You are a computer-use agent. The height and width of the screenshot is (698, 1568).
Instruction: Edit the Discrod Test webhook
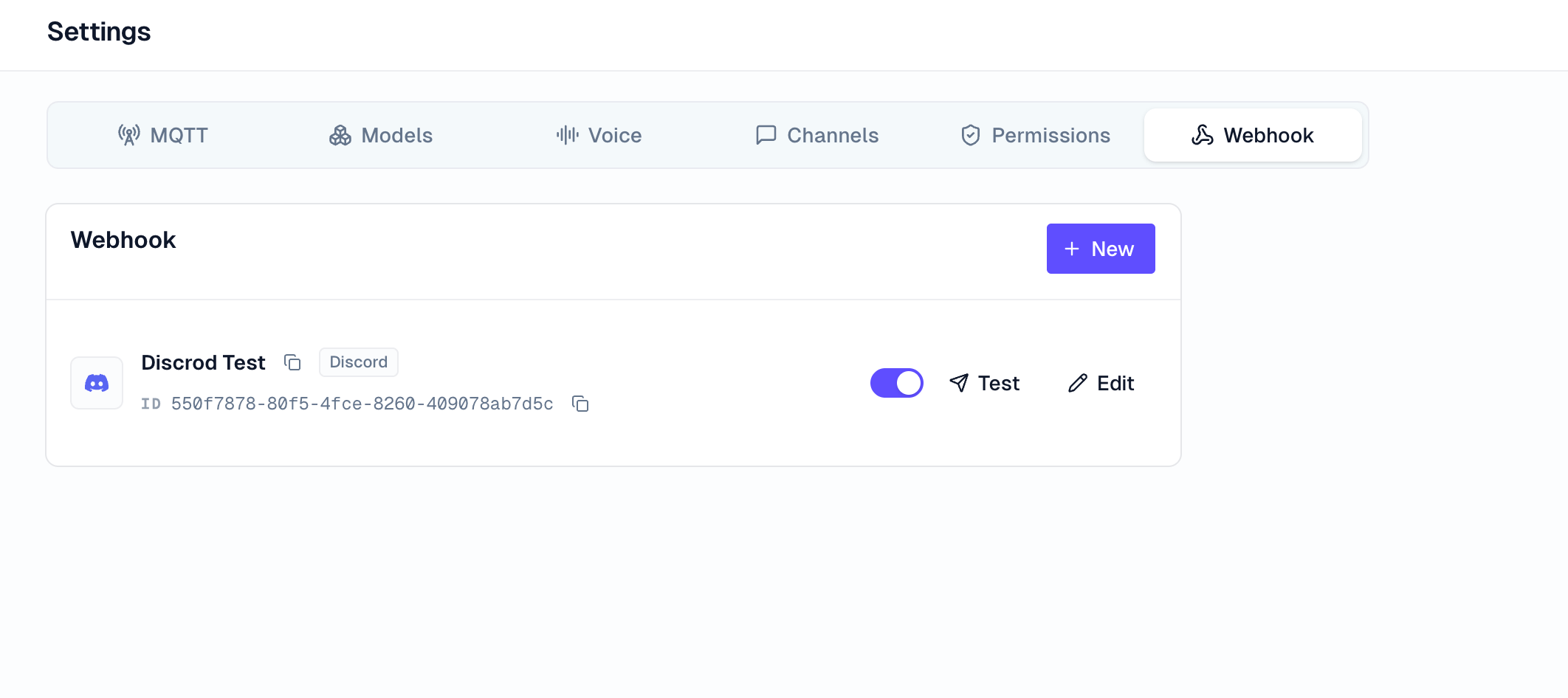1101,383
